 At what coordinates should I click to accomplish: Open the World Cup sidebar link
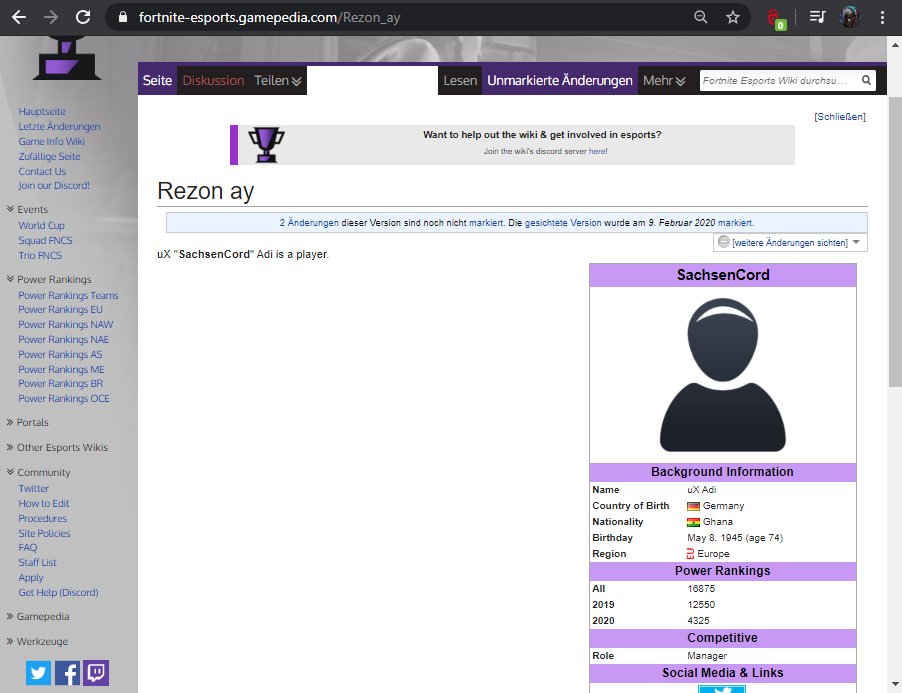pos(41,225)
